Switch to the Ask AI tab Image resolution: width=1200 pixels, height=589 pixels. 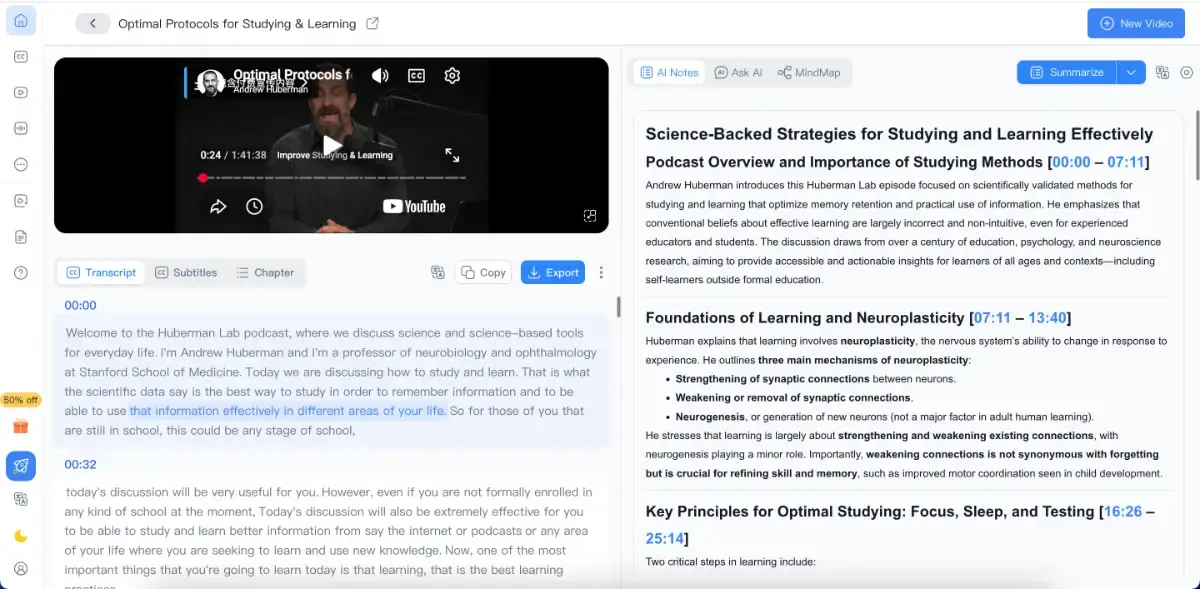click(738, 72)
